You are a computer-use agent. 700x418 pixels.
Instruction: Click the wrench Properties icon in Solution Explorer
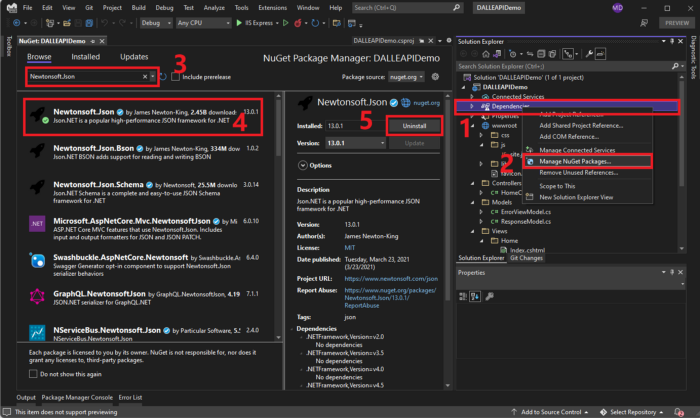[x=589, y=54]
